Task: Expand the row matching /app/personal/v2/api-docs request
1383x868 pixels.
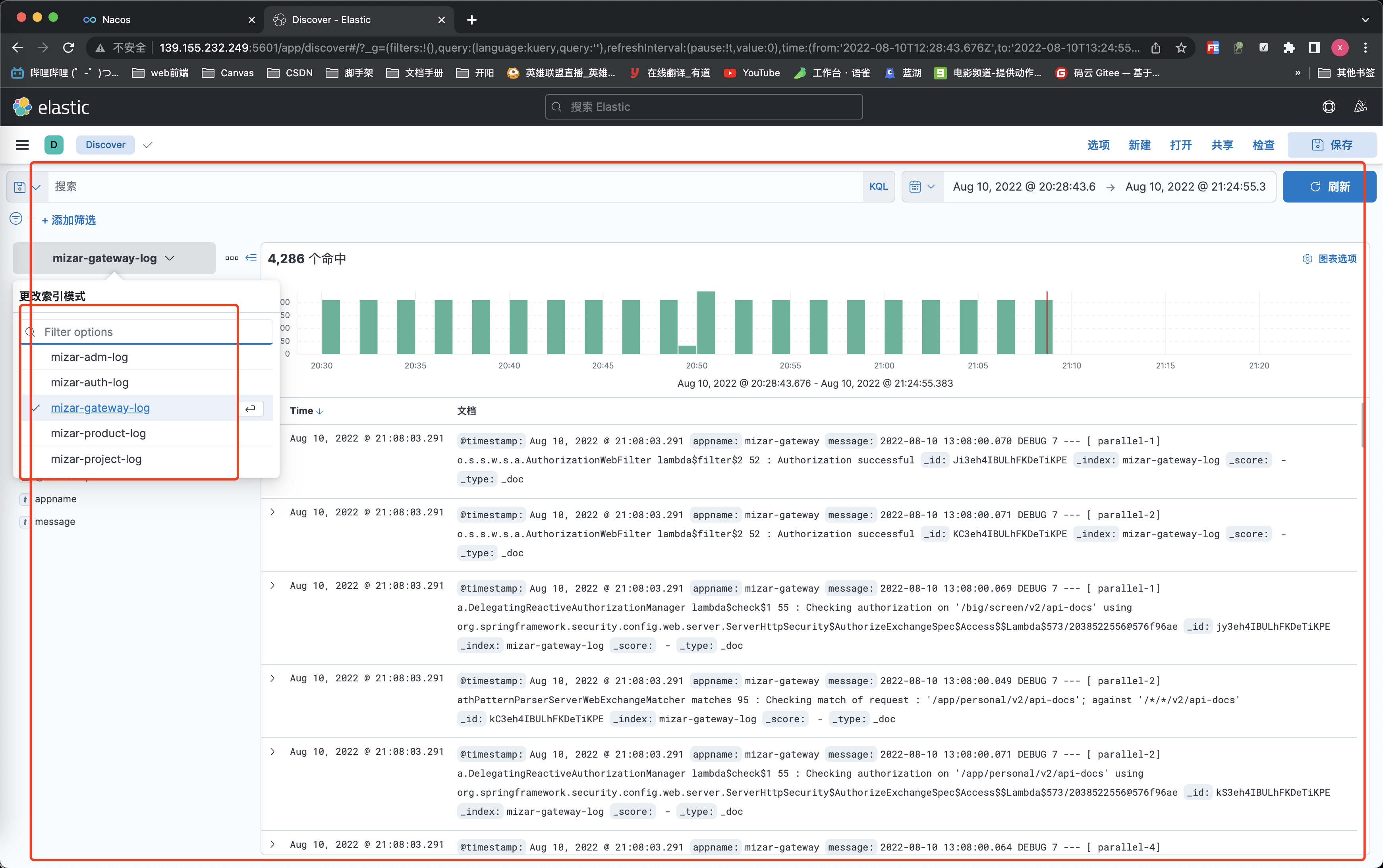Action: pos(272,678)
